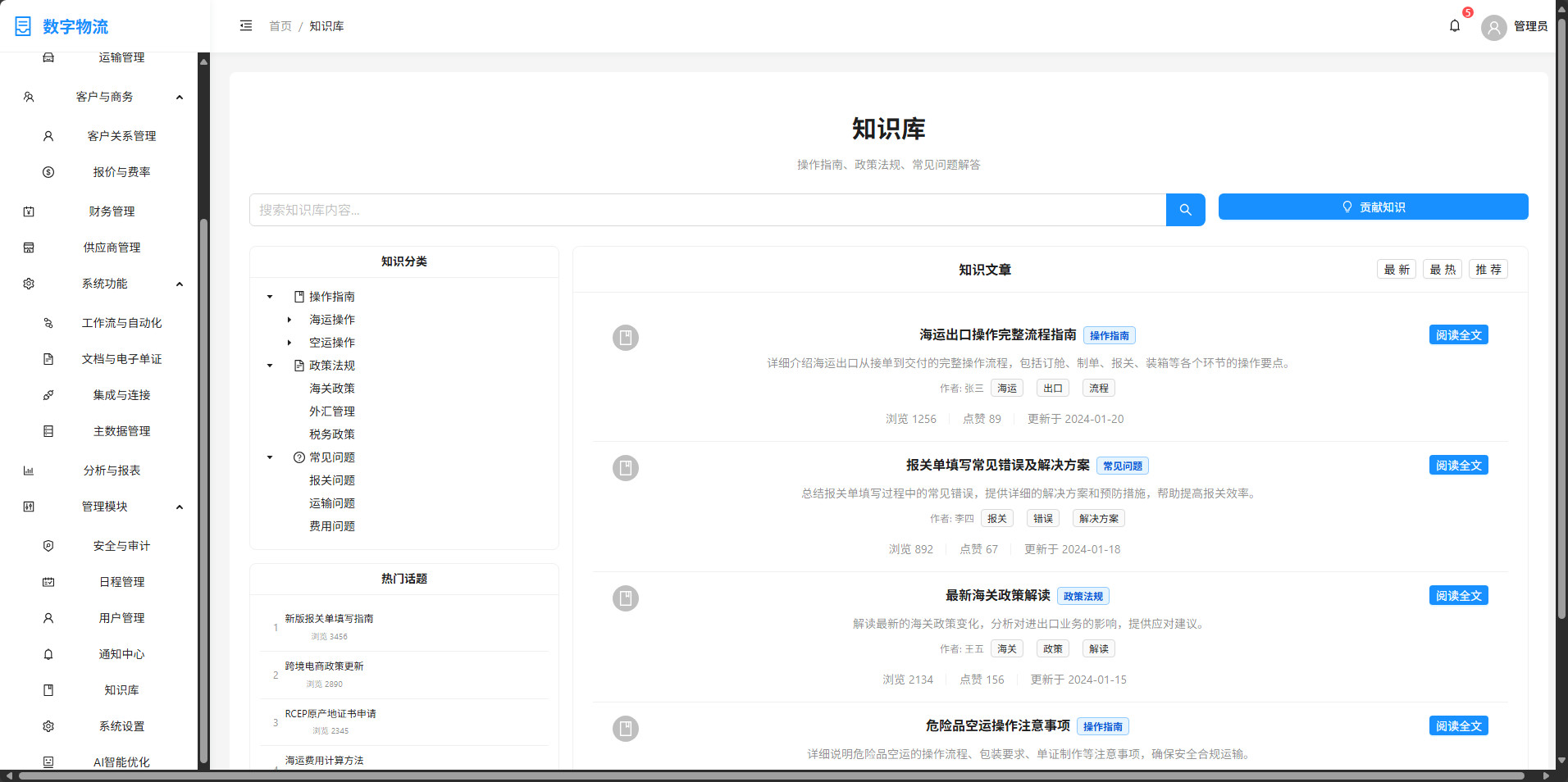
Task: Click the sidebar collapse icon near breadcrumb
Action: [245, 25]
